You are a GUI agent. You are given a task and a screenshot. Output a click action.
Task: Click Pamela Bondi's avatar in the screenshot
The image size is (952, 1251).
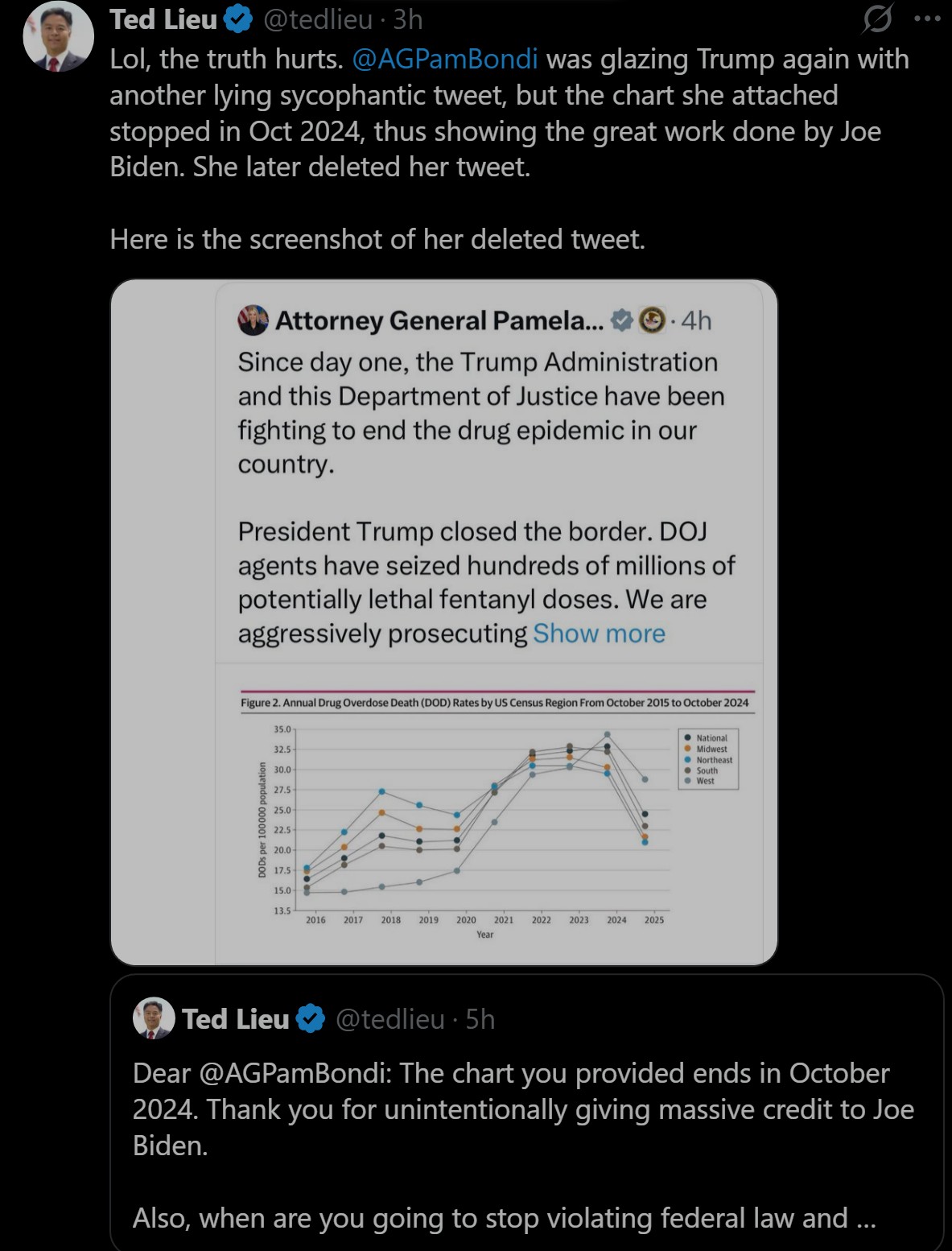pos(253,320)
